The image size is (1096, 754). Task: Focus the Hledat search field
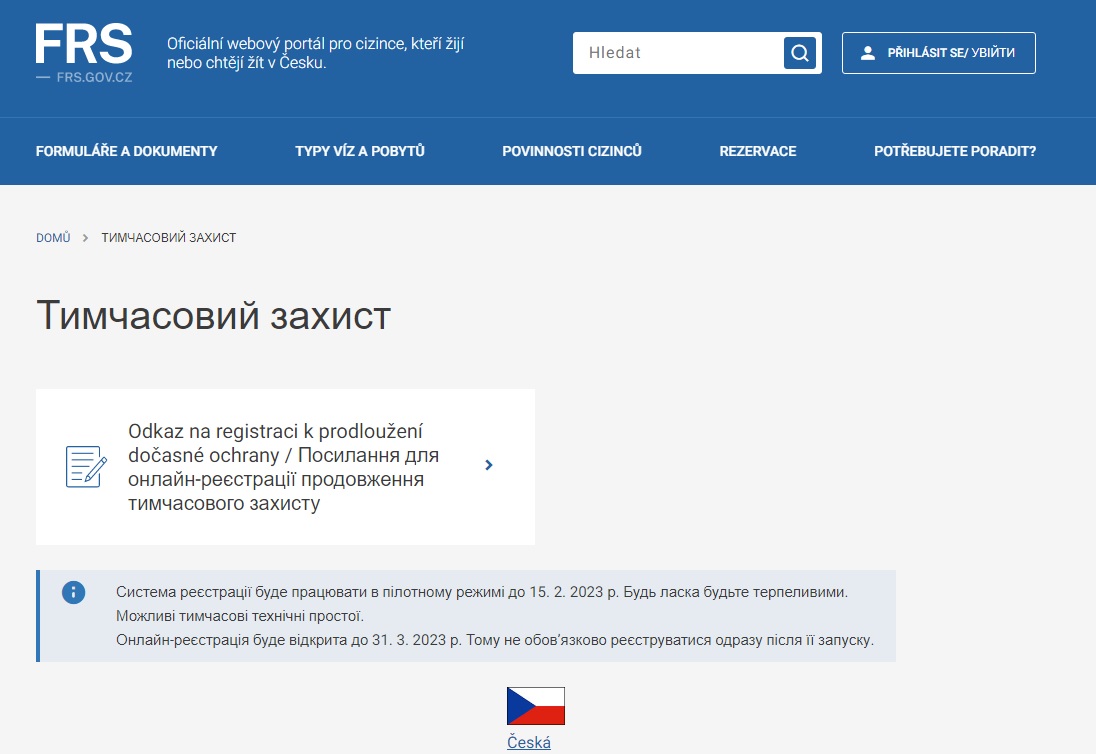point(678,53)
